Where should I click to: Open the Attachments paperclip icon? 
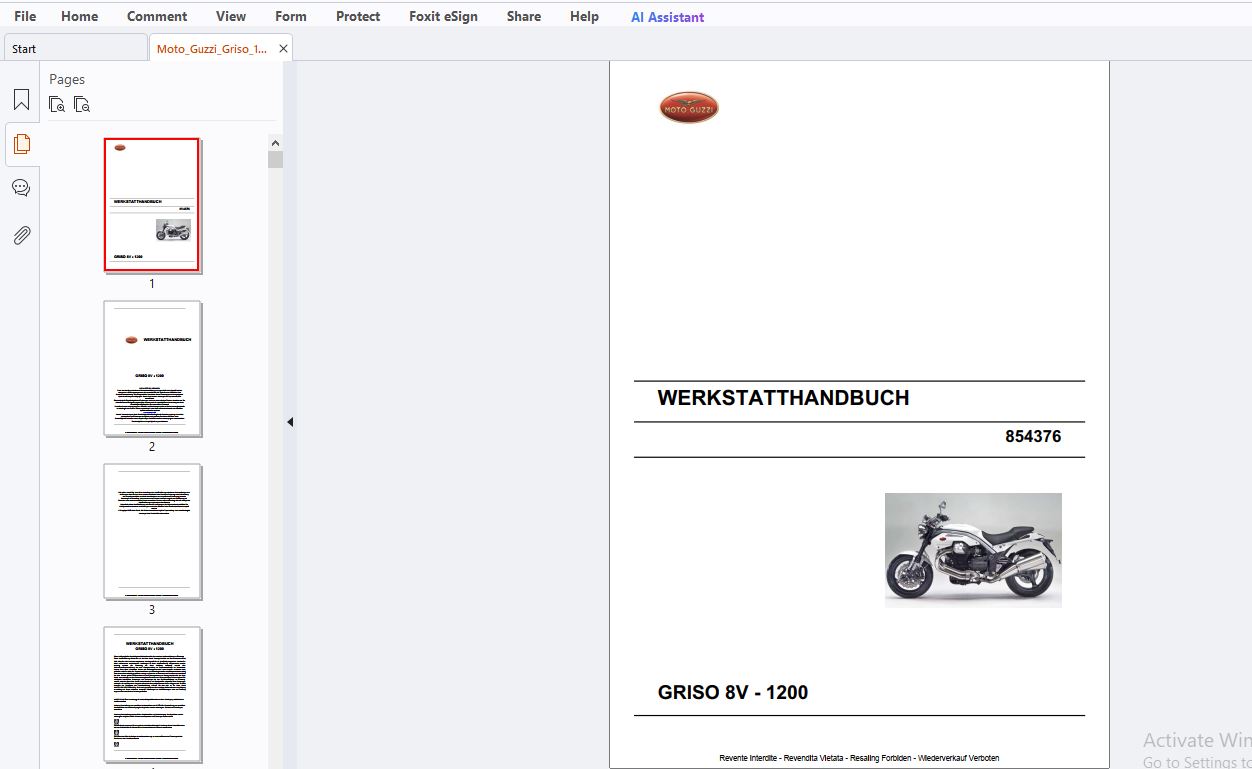(21, 235)
